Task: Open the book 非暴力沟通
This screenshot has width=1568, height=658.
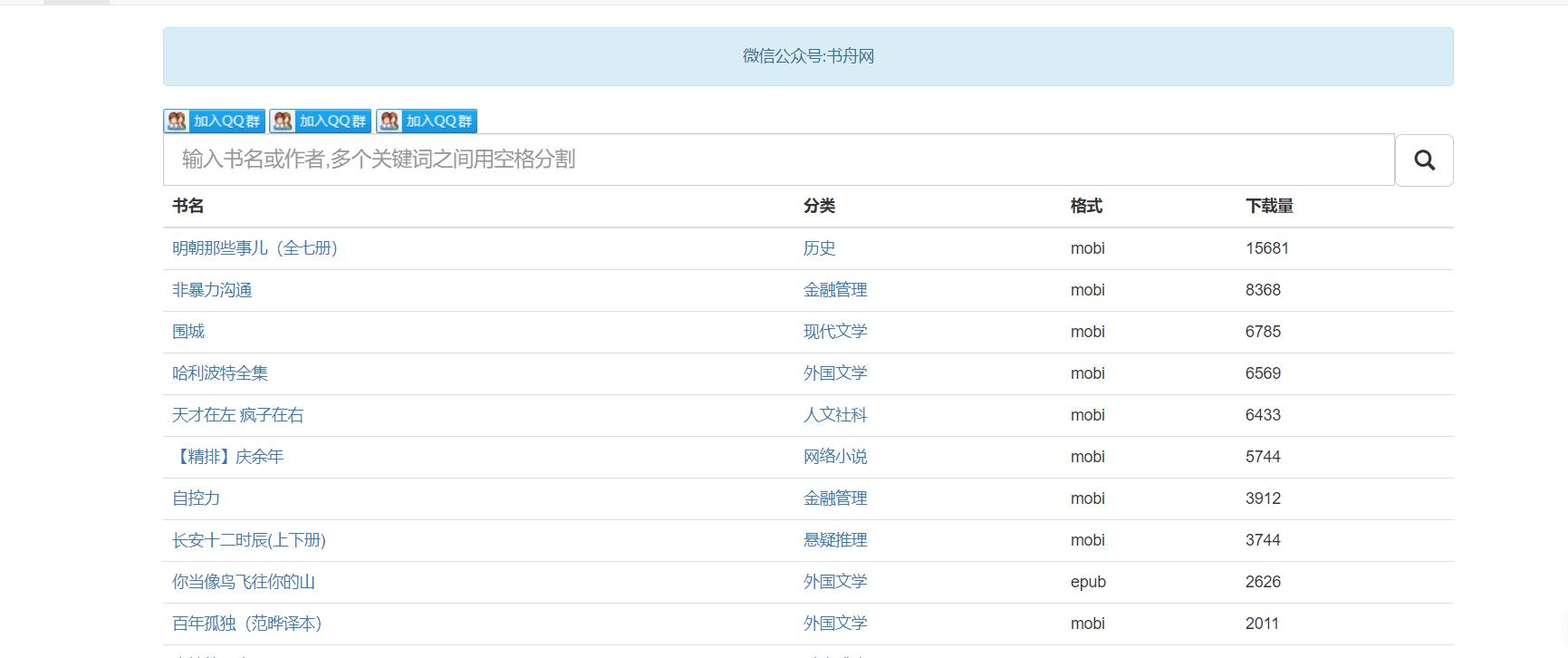Action: point(212,290)
